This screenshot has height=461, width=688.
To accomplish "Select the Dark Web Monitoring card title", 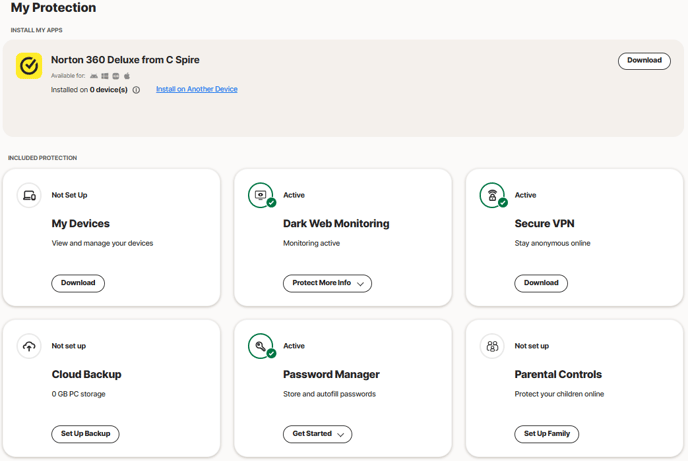I will tap(336, 224).
